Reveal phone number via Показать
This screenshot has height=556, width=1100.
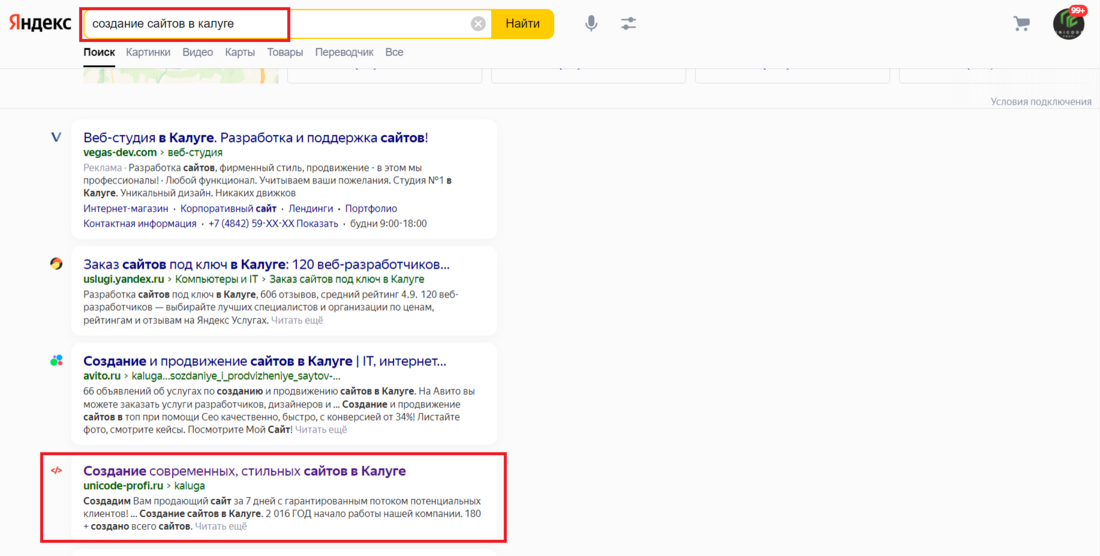tap(317, 224)
